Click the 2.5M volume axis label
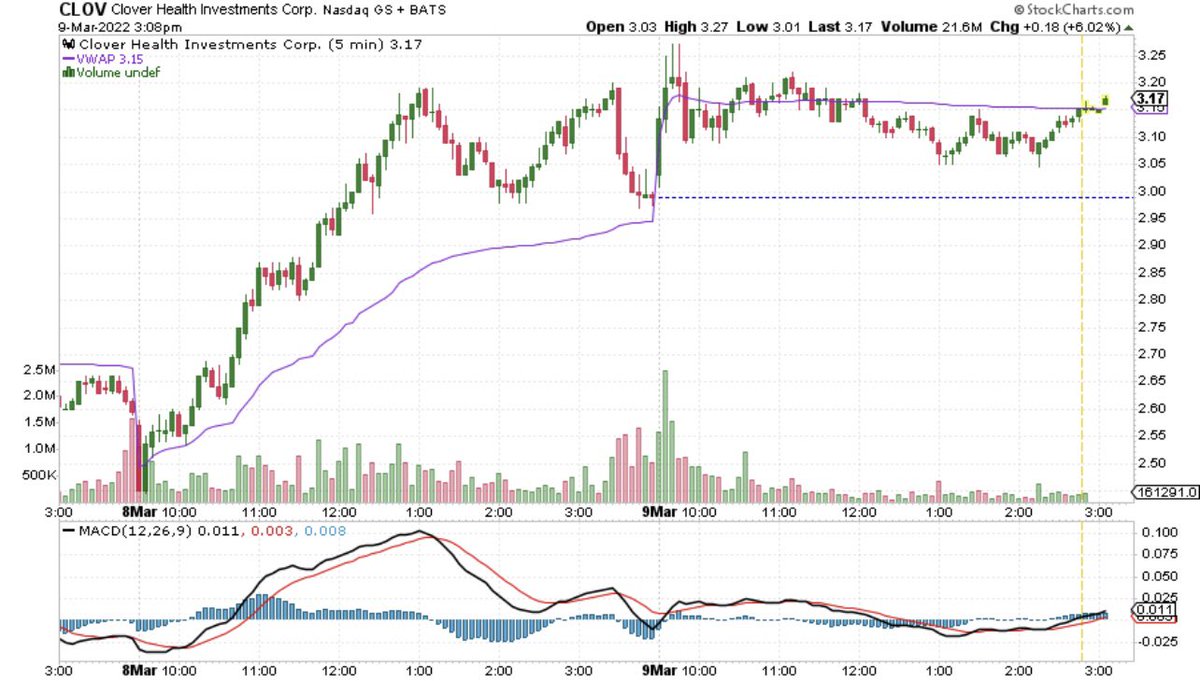This screenshot has width=1200, height=681. 41,369
